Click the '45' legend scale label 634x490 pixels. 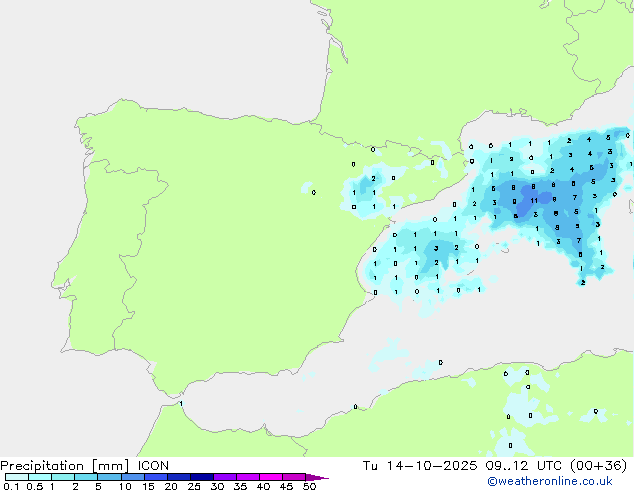286,486
